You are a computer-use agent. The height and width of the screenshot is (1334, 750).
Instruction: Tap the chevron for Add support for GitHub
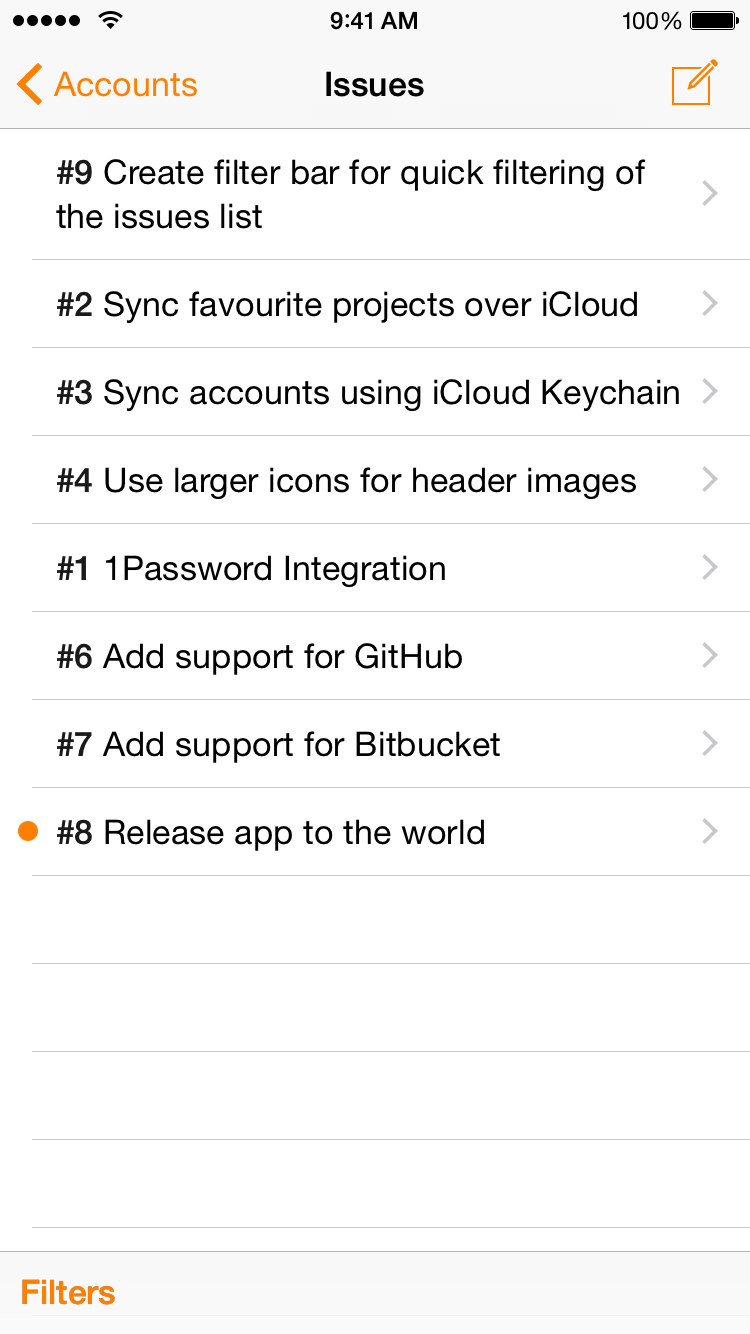[710, 656]
